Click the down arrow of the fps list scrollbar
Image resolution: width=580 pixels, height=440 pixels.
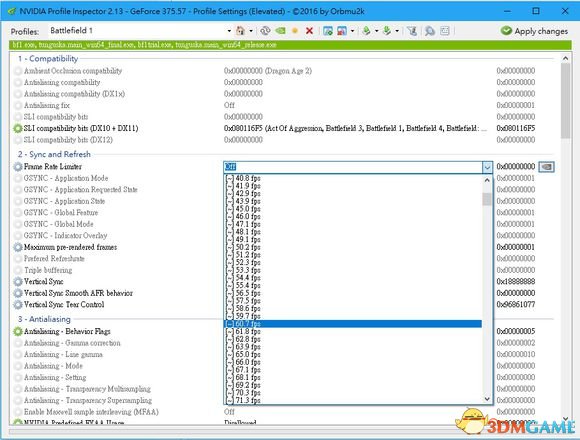point(487,399)
